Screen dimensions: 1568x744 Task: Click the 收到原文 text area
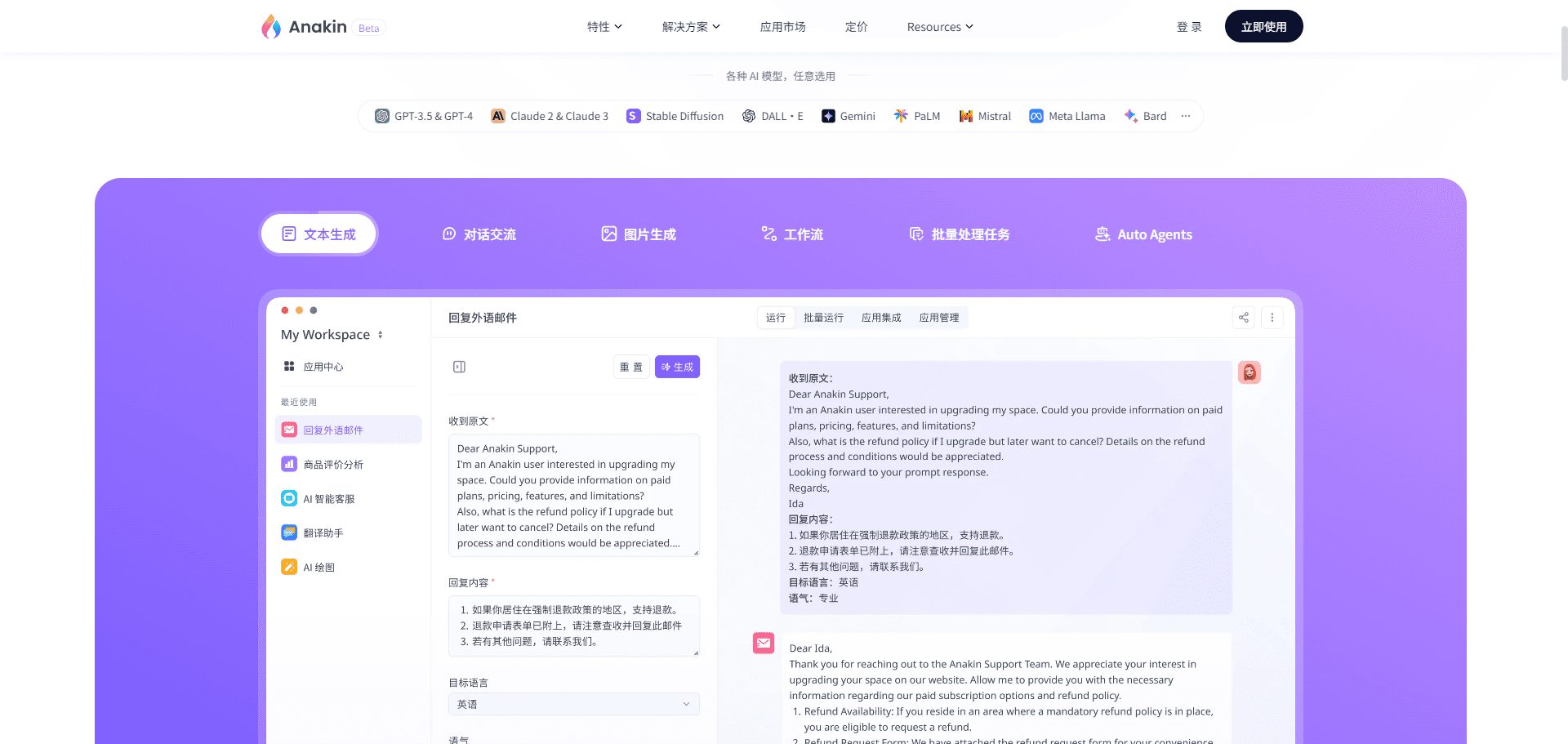(574, 495)
